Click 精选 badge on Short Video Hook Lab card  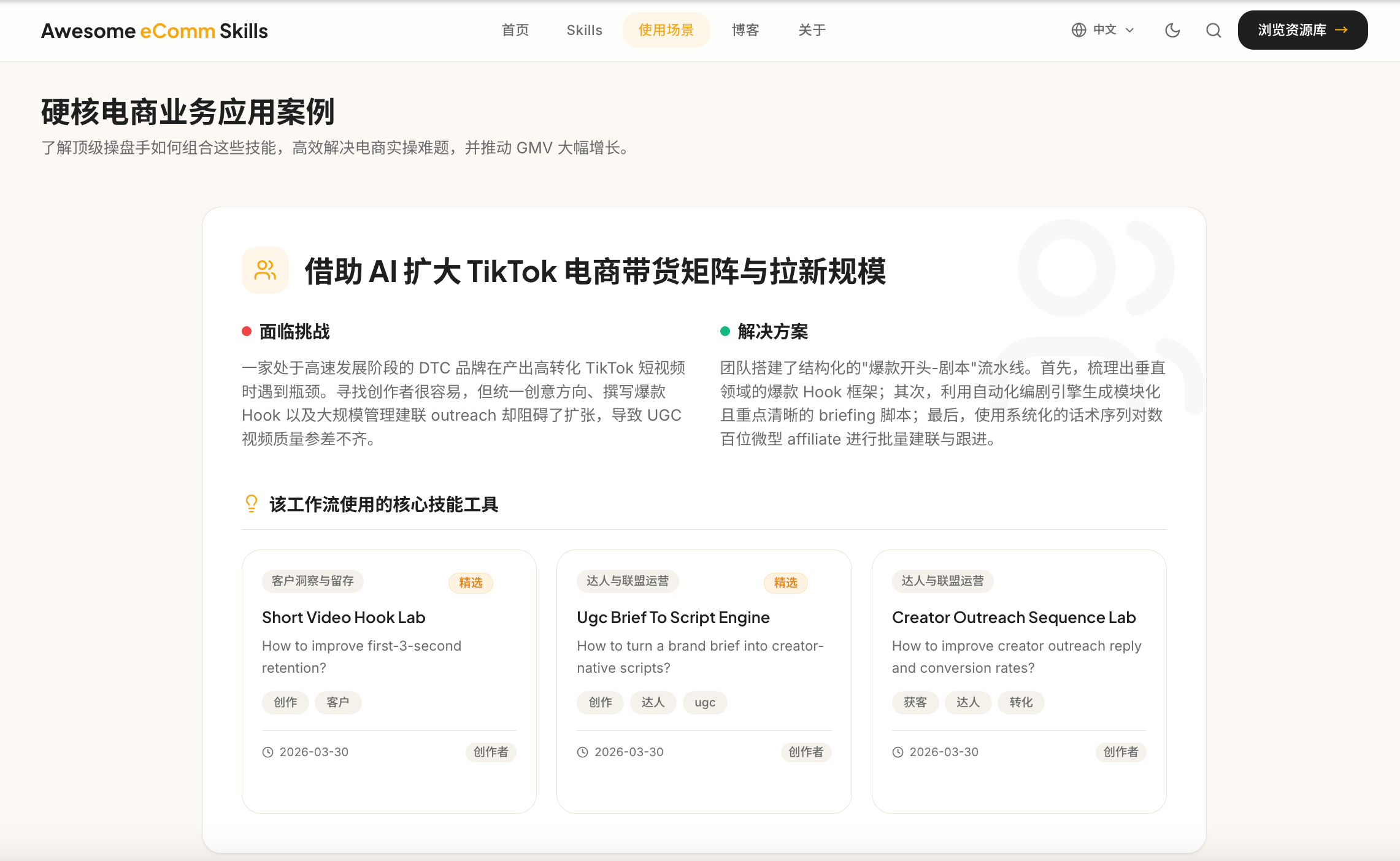(x=471, y=583)
